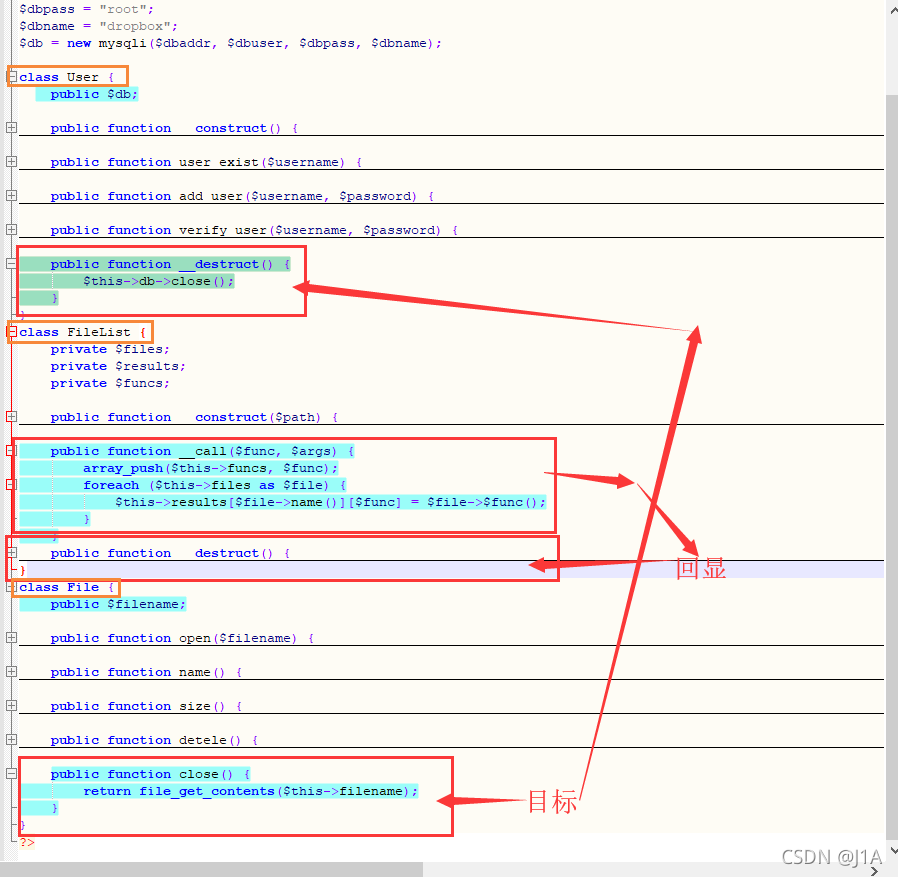Collapse the User __destruct() function fold
The width and height of the screenshot is (898, 877).
[x=11, y=264]
